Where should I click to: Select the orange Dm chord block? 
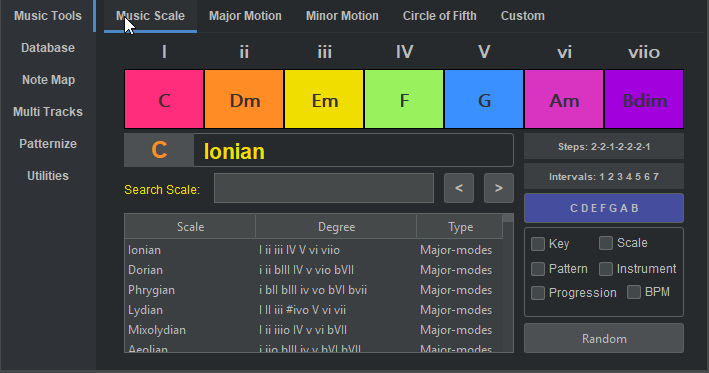pos(244,99)
